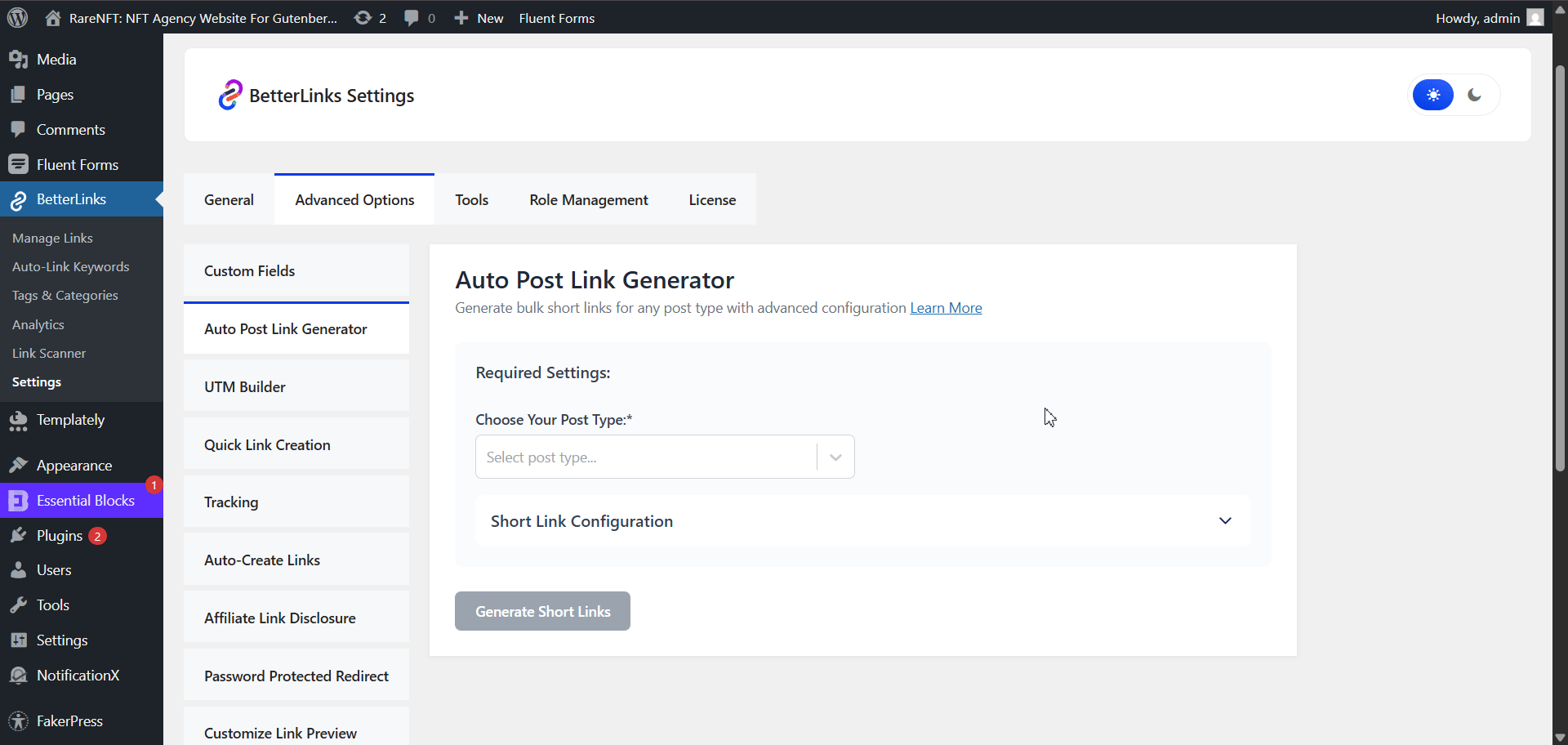
Task: Select the Templately sidebar icon
Action: pyautogui.click(x=18, y=420)
